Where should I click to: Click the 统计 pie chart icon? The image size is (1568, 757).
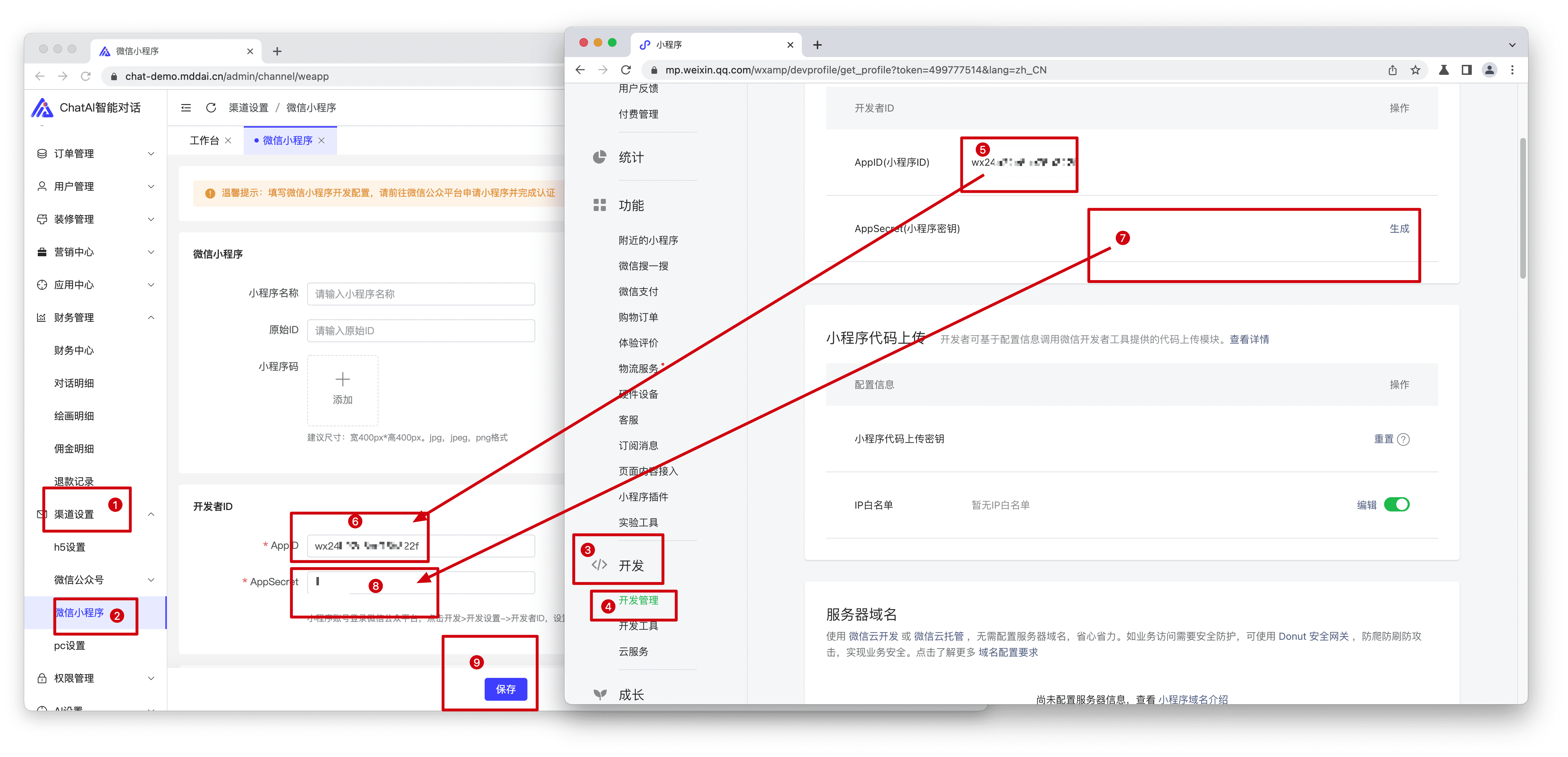click(x=599, y=157)
